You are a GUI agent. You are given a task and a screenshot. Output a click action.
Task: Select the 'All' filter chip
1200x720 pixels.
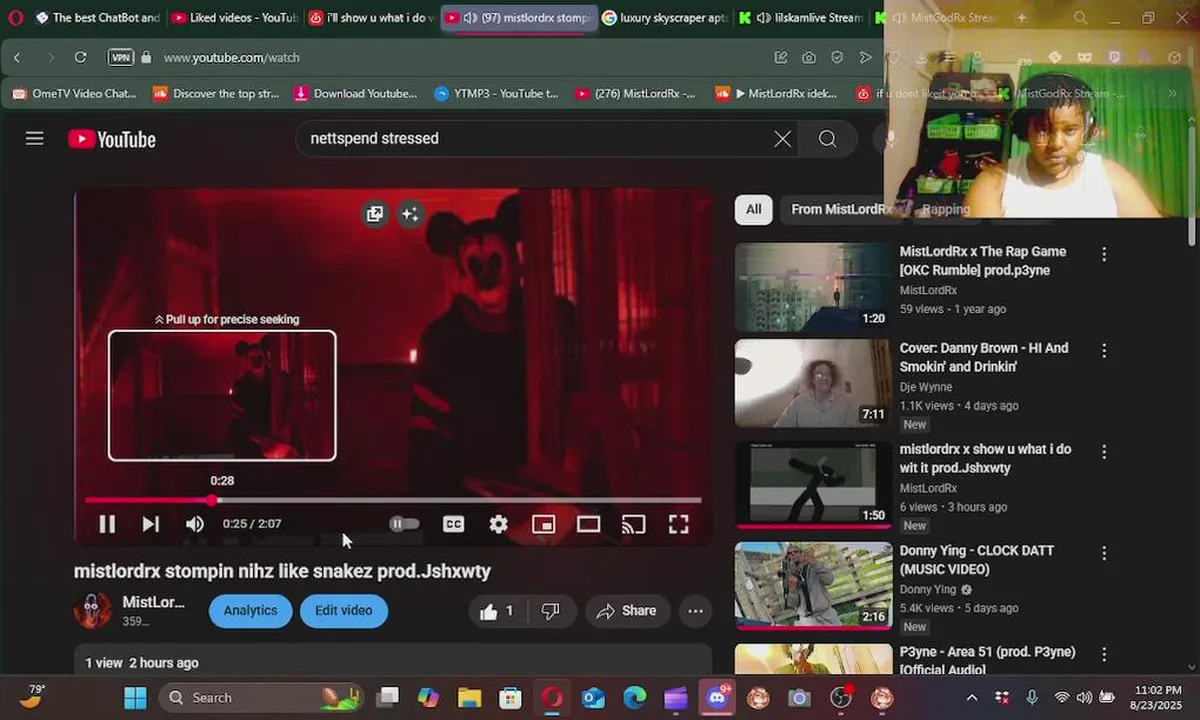coord(753,209)
